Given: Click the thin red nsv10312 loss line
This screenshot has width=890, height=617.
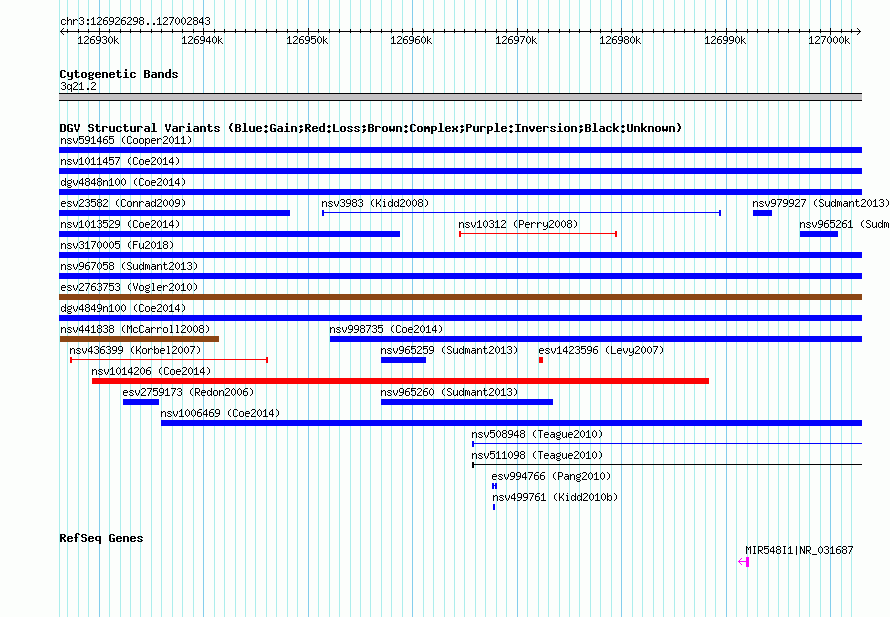Looking at the screenshot, I should coord(538,234).
